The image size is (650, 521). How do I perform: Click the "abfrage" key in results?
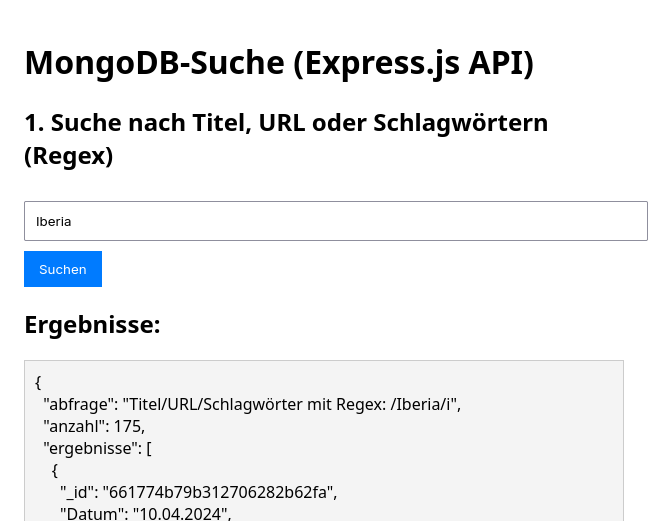tap(80, 404)
